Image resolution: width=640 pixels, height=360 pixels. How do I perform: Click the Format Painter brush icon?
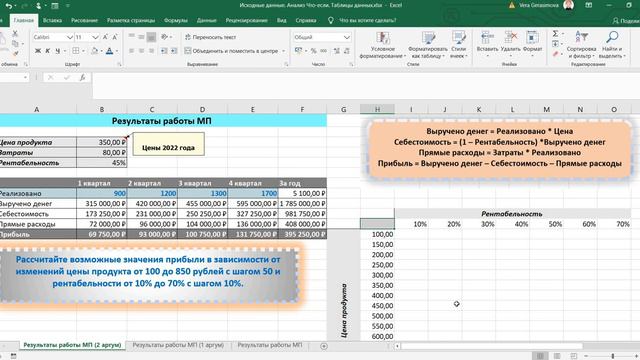(x=15, y=53)
